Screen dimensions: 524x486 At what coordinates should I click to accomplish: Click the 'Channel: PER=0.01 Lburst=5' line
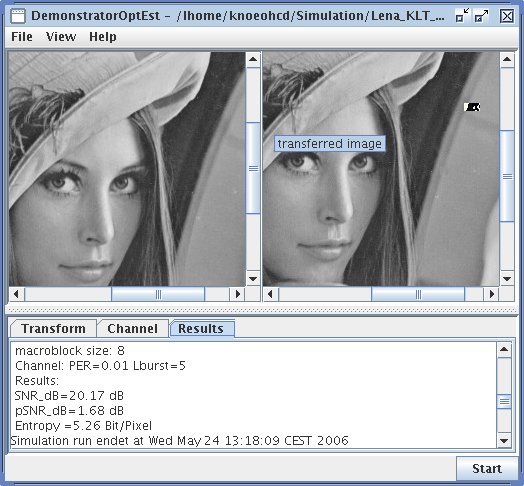(100, 366)
